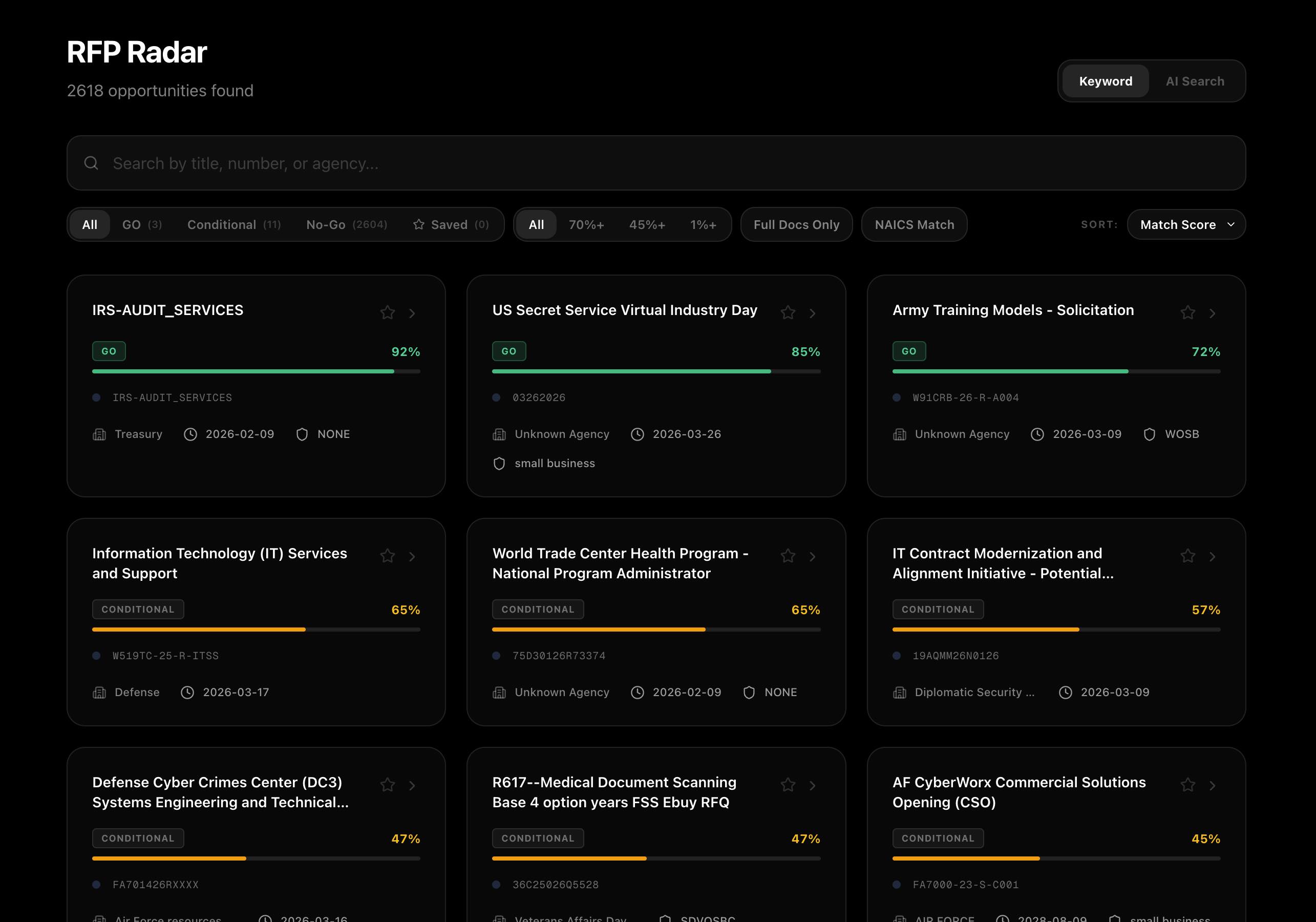Switch to the Saved opportunities tab
The height and width of the screenshot is (922, 1316).
coord(452,224)
